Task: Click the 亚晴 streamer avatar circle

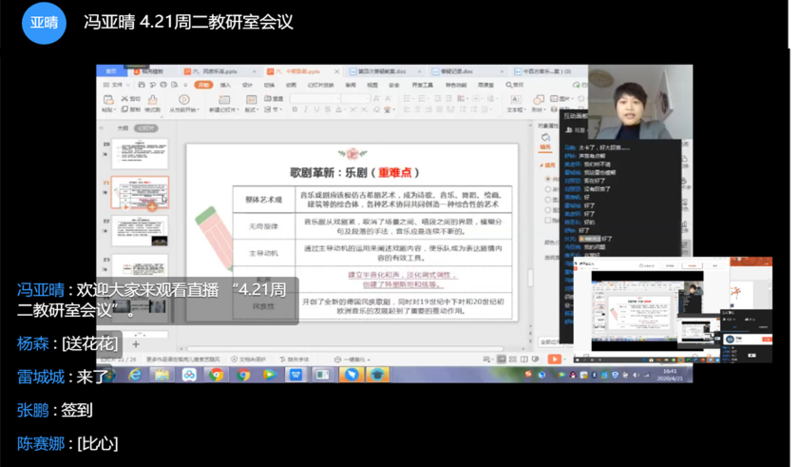Action: (x=44, y=22)
